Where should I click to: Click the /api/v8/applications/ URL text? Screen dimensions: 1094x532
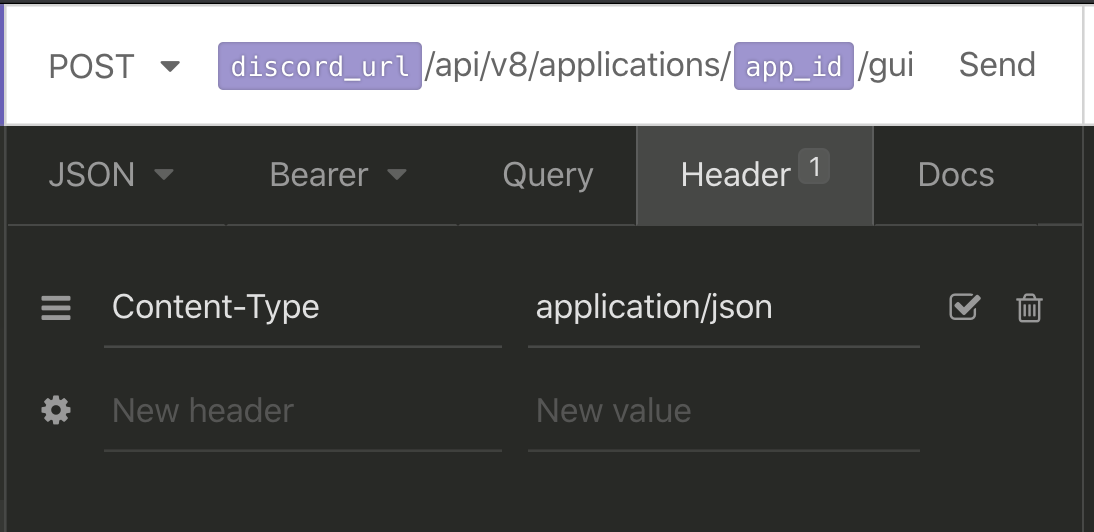click(577, 66)
